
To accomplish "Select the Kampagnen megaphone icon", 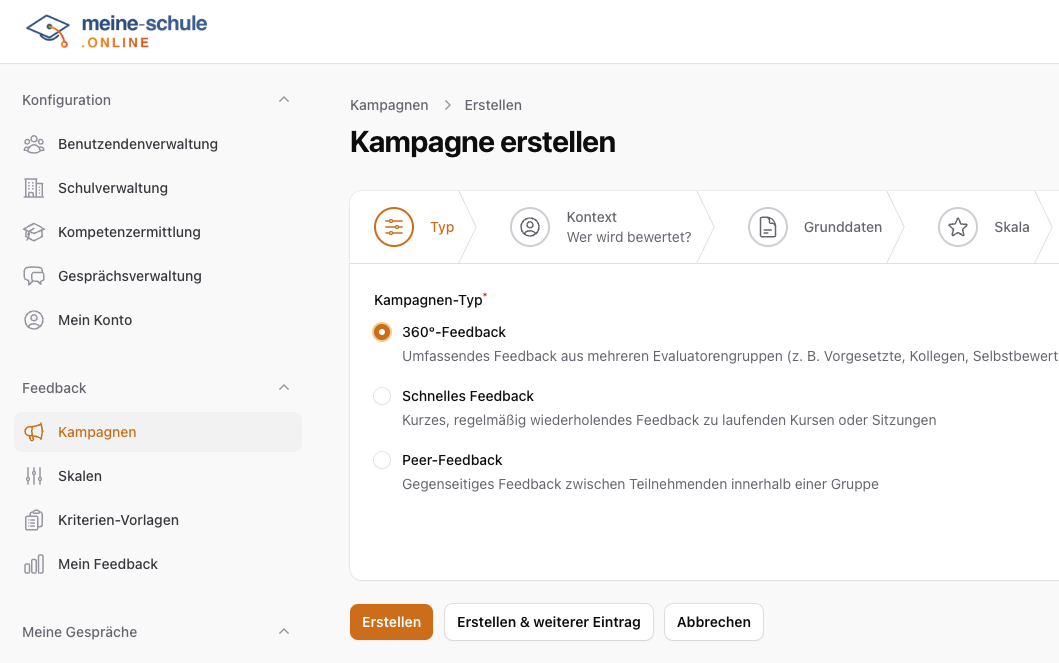I will click(34, 431).
